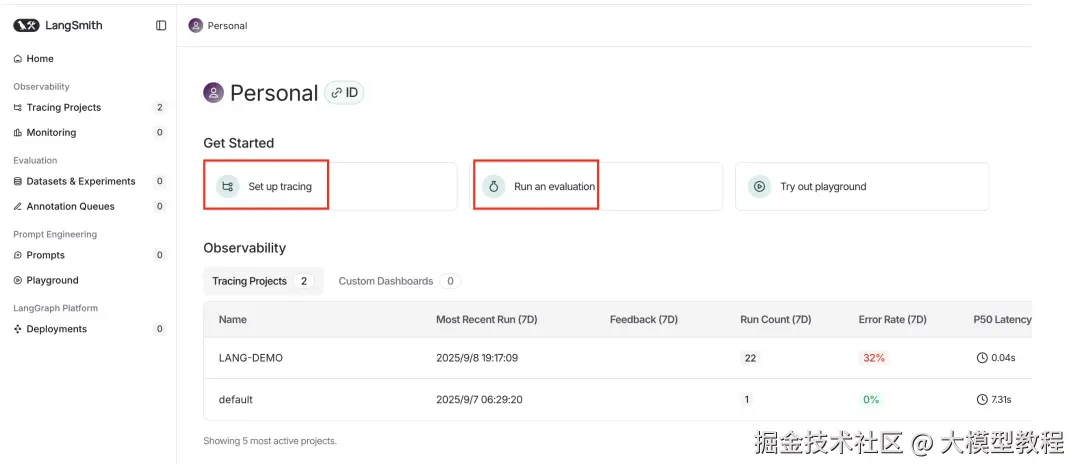
Task: Click the Playground icon in the sidebar
Action: pyautogui.click(x=18, y=280)
